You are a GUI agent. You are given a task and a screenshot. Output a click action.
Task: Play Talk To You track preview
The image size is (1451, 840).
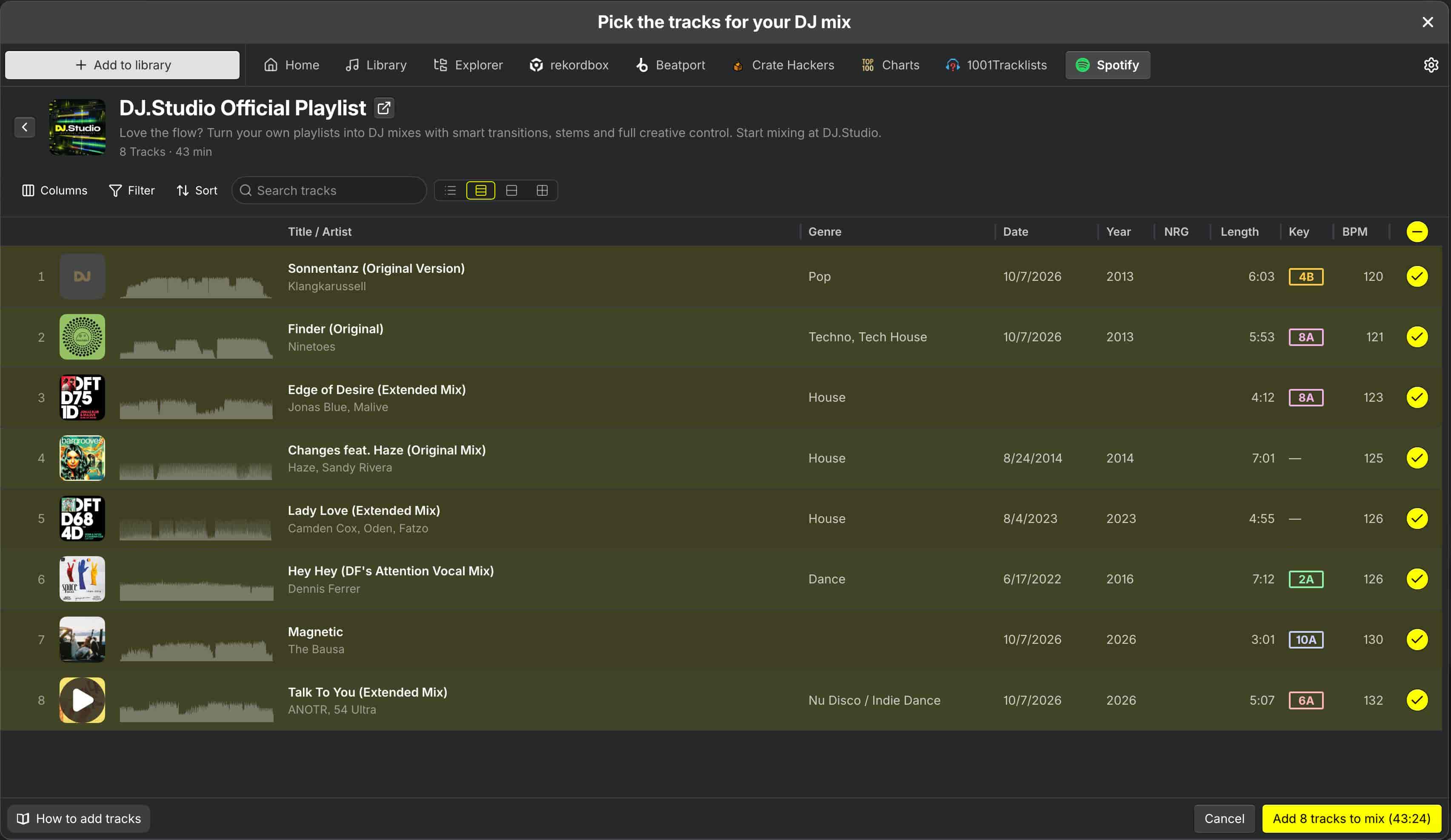click(x=83, y=700)
